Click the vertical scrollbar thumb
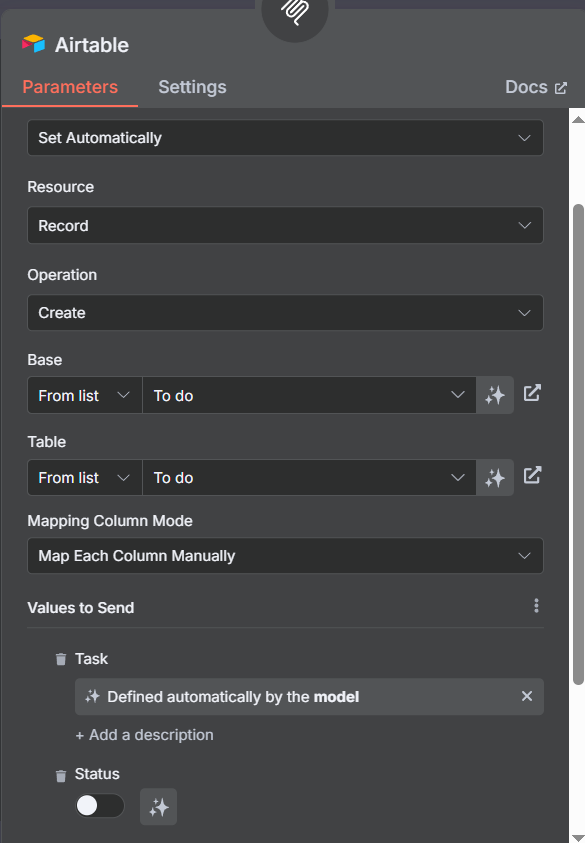Image resolution: width=585 pixels, height=843 pixels. click(579, 444)
